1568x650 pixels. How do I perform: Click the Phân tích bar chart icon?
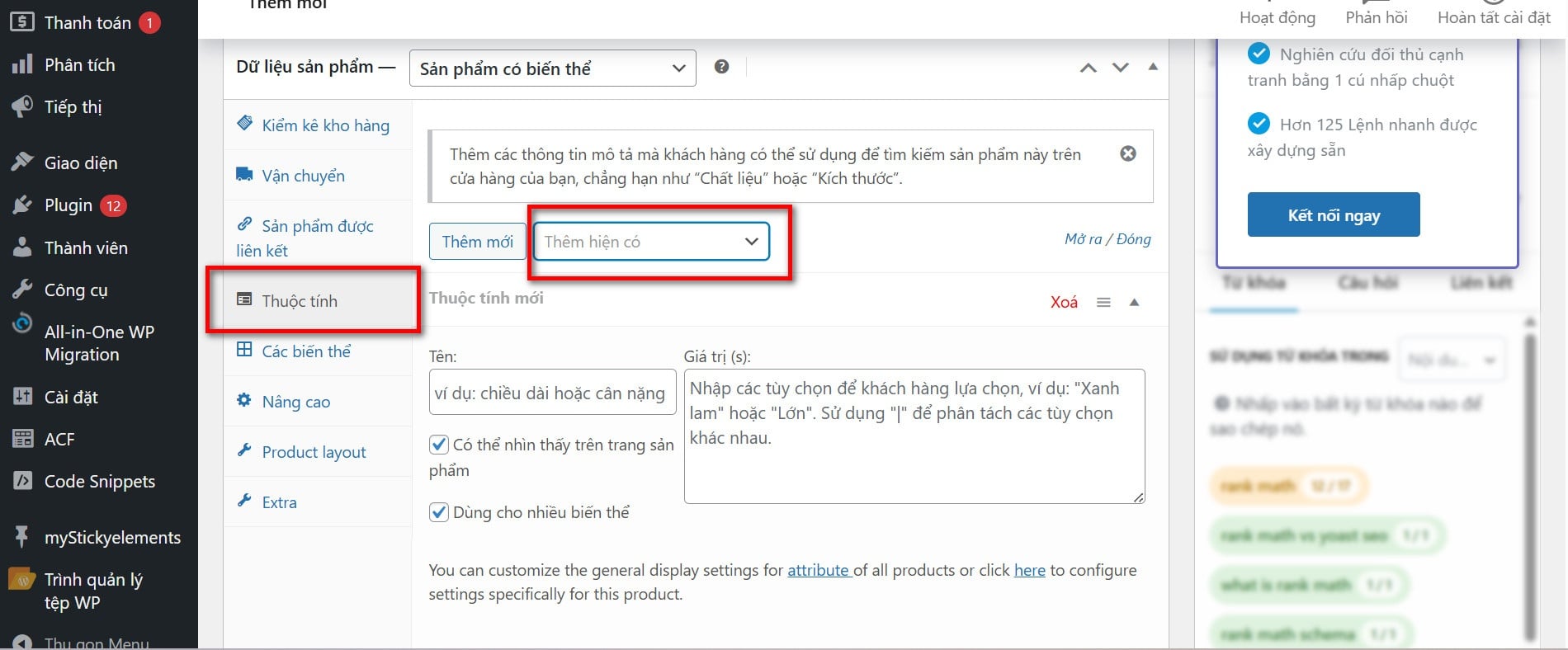pyautogui.click(x=22, y=64)
